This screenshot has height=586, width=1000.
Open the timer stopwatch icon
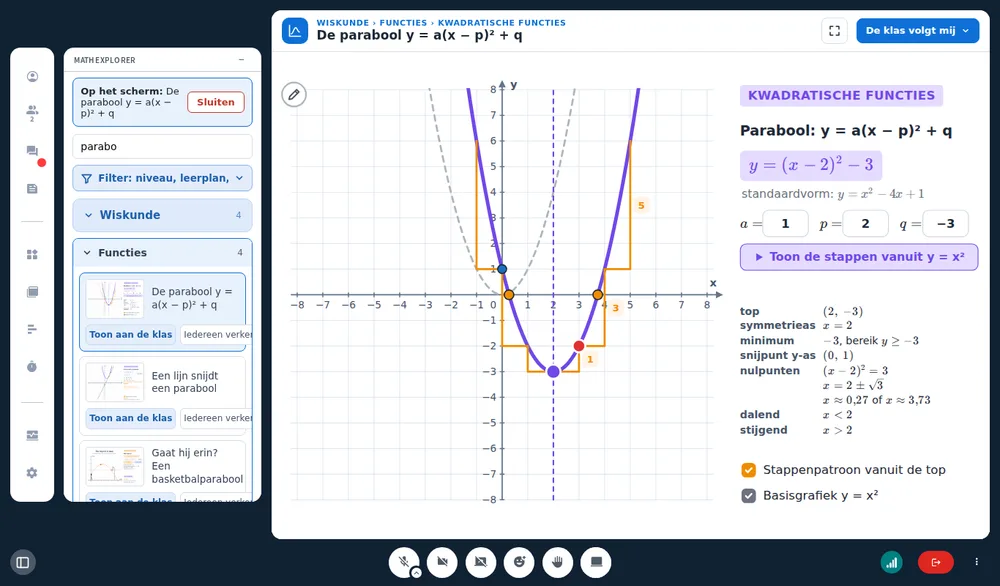32,367
